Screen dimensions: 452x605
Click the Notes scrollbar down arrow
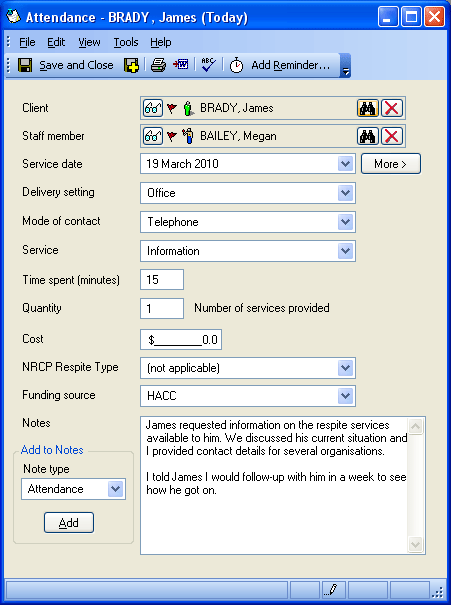415,544
